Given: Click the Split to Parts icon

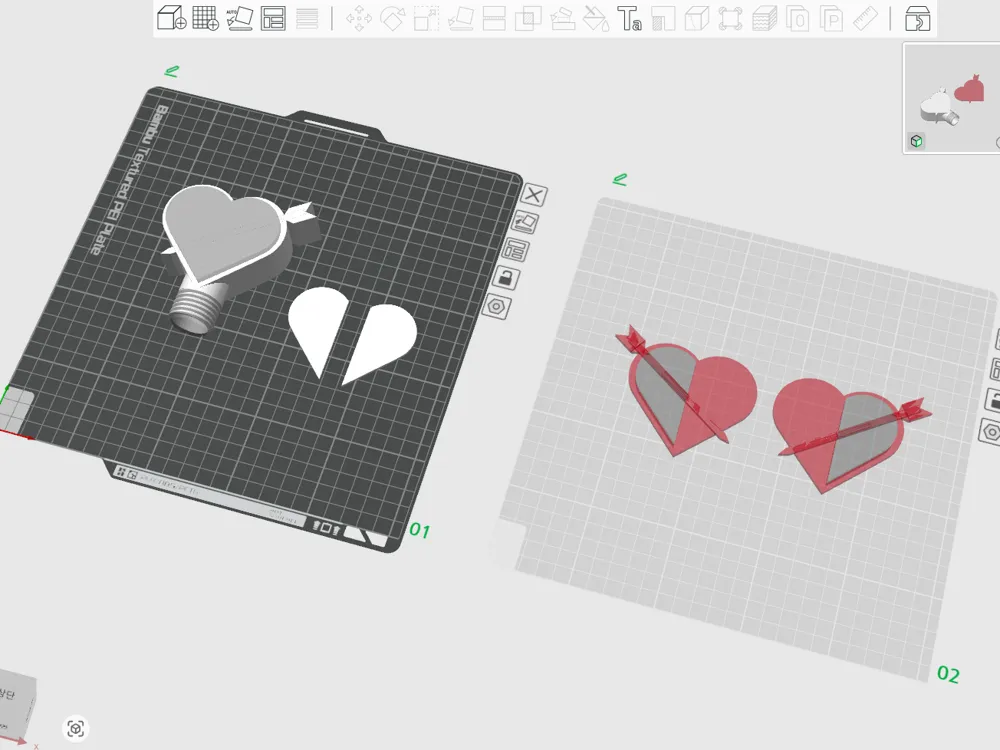Looking at the screenshot, I should (832, 18).
